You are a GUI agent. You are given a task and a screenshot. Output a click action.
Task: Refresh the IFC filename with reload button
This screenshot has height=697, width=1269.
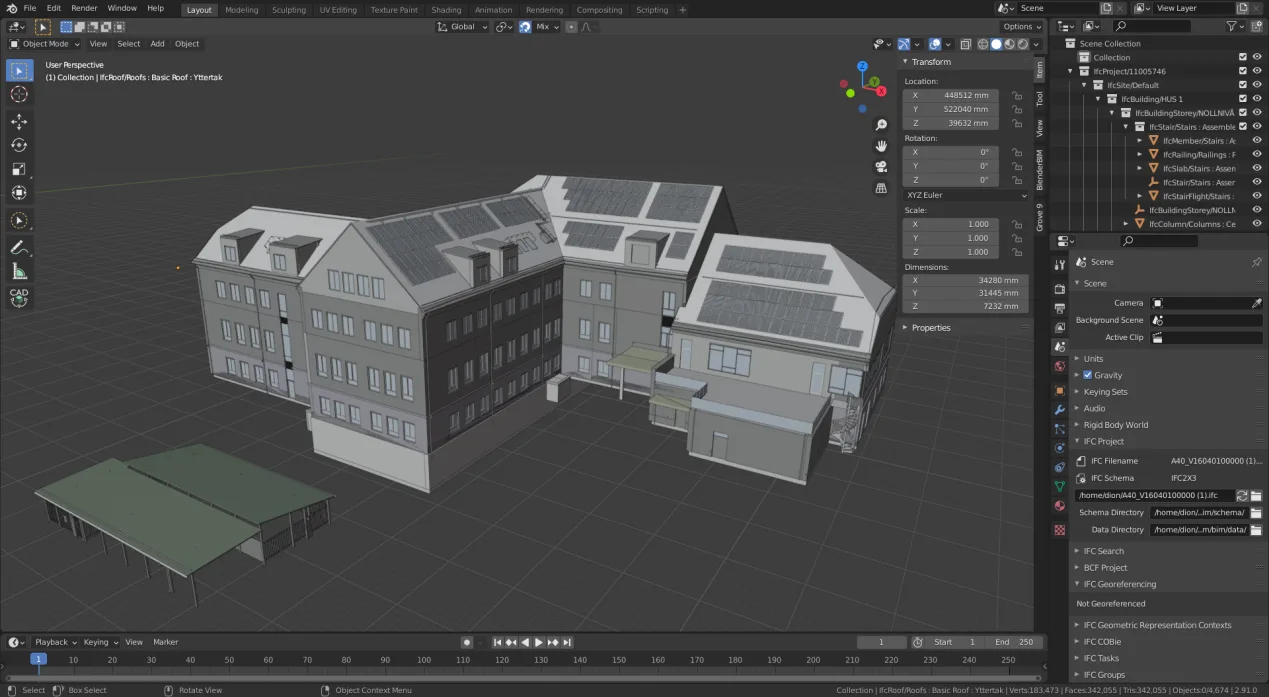[x=1241, y=495]
